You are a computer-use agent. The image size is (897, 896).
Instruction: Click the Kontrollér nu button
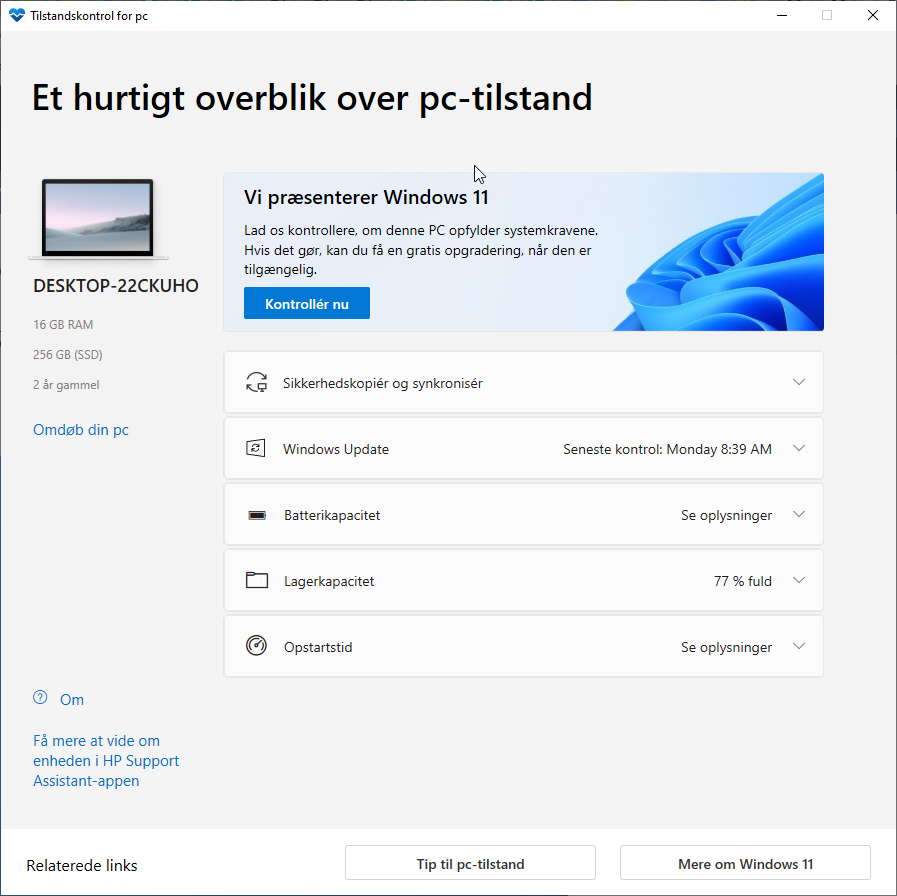[306, 302]
